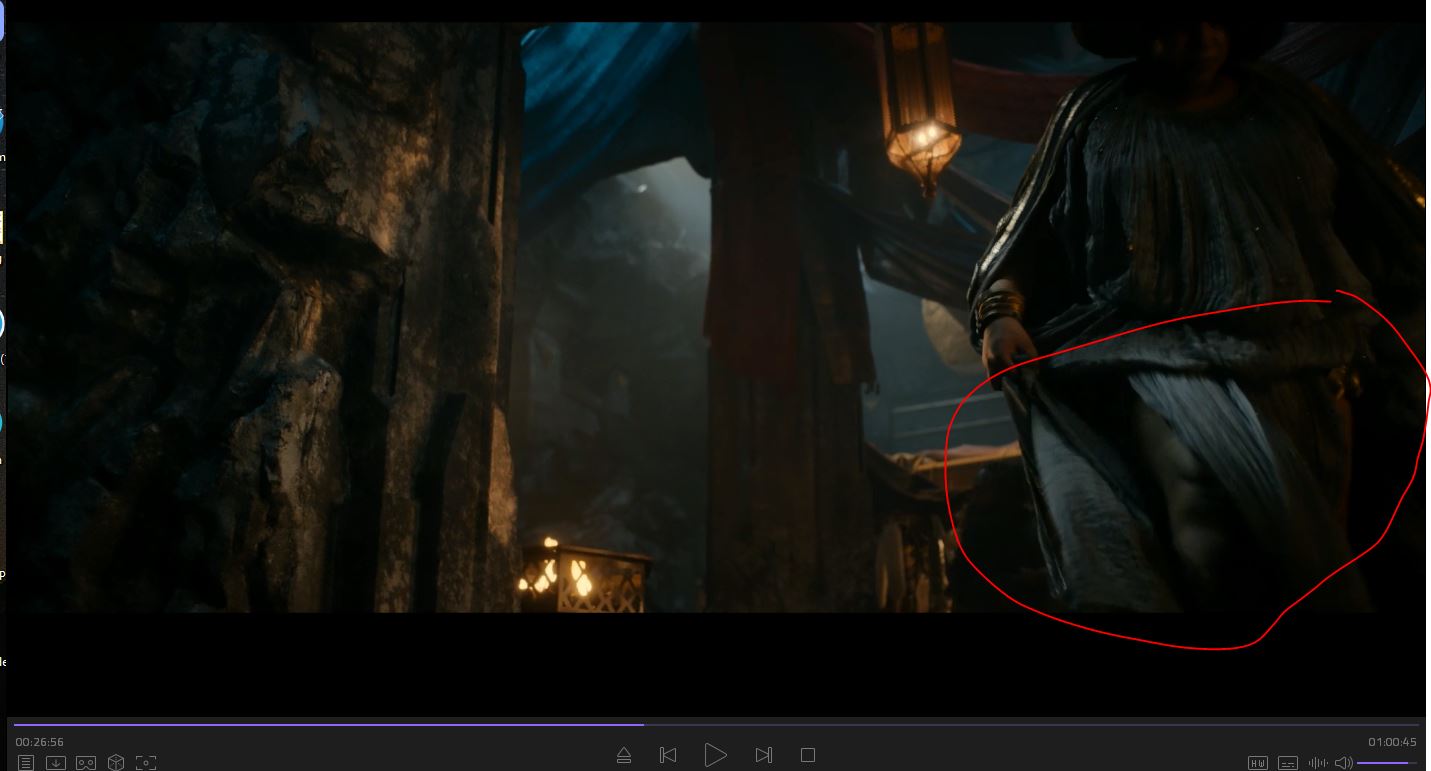Take a screenshot with the capture-frame icon
1431x771 pixels.
[x=146, y=763]
